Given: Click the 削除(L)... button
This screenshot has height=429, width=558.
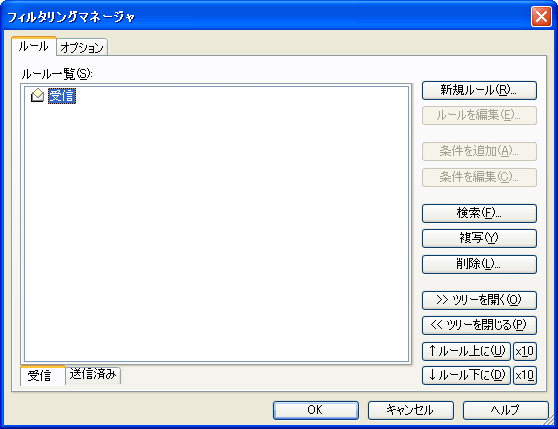Looking at the screenshot, I should (479, 264).
